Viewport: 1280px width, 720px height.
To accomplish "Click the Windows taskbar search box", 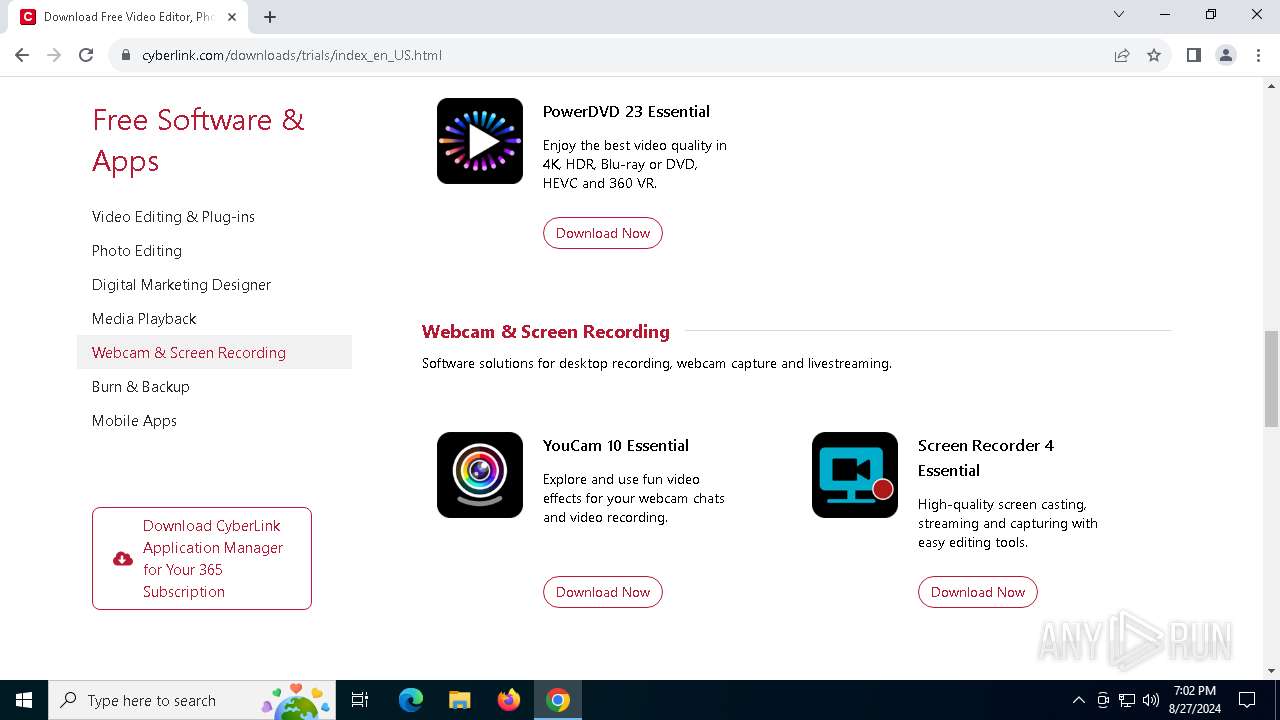I will click(x=192, y=700).
